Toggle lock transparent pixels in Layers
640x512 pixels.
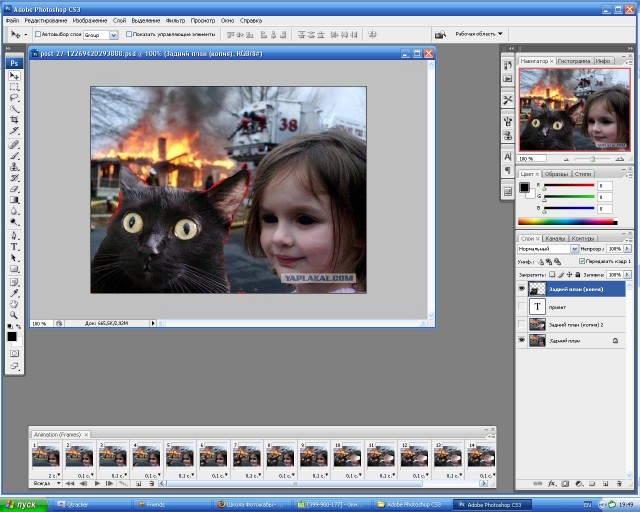click(552, 275)
